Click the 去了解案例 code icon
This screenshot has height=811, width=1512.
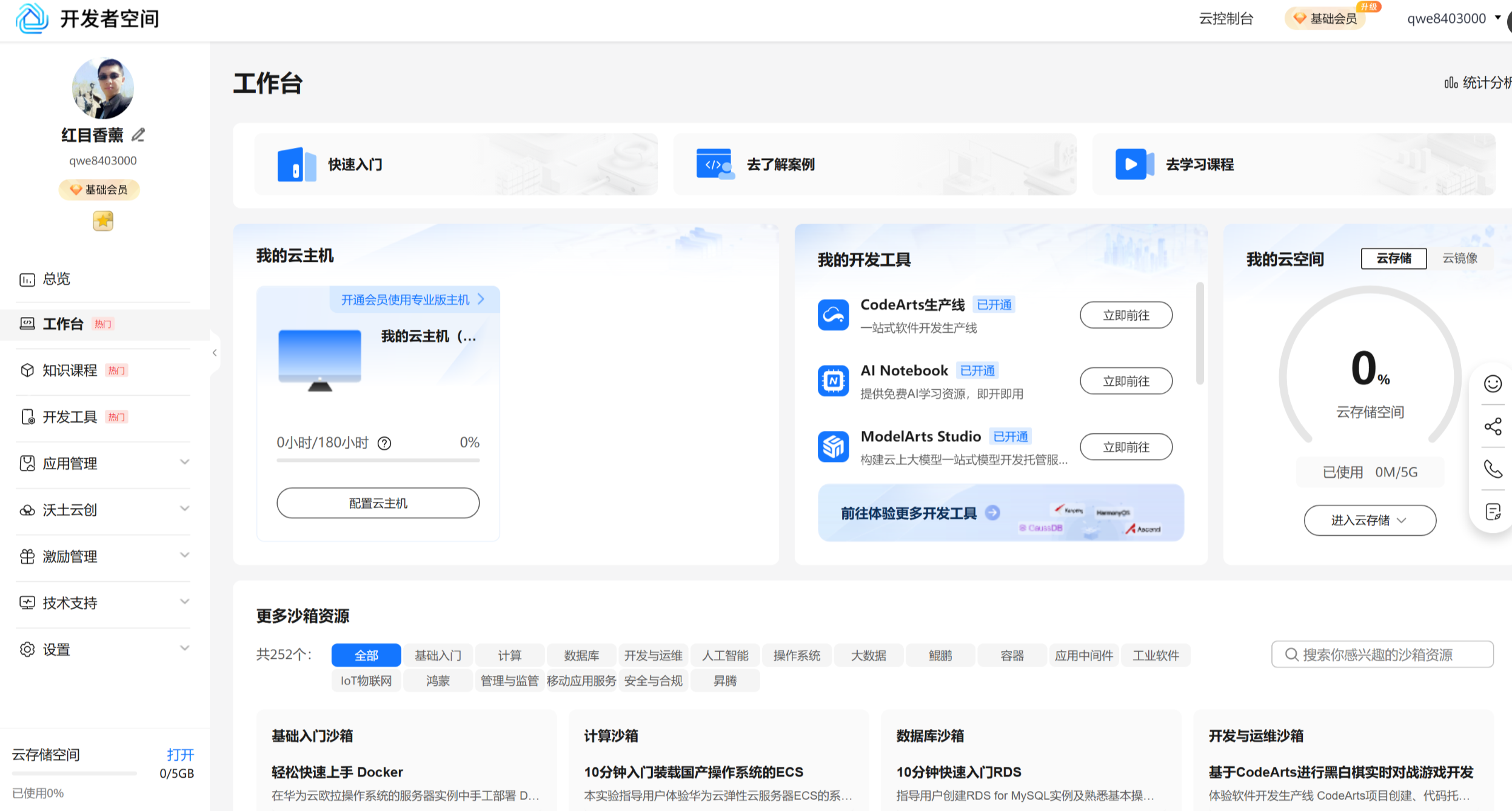715,164
